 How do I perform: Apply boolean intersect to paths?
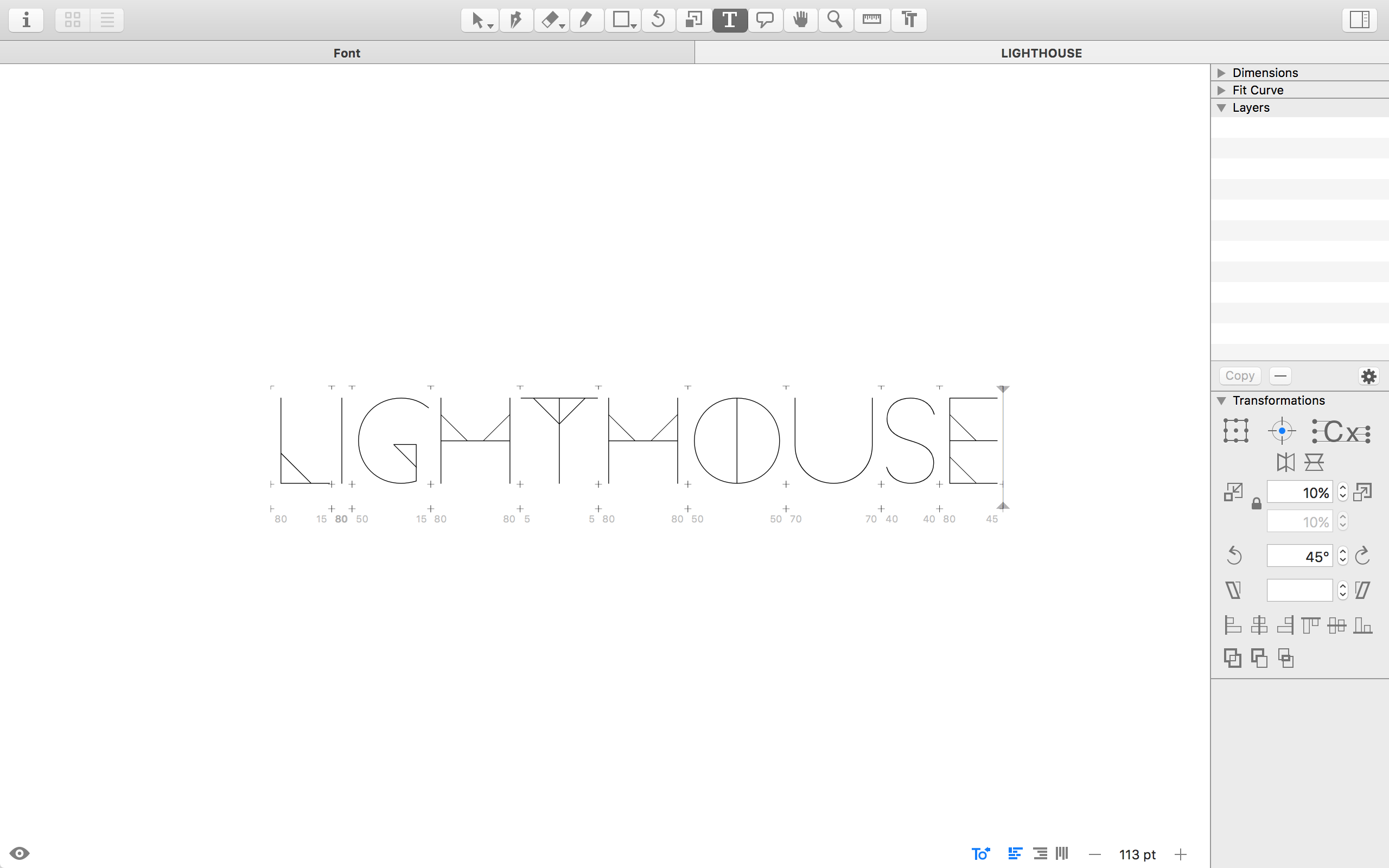pos(1286,658)
